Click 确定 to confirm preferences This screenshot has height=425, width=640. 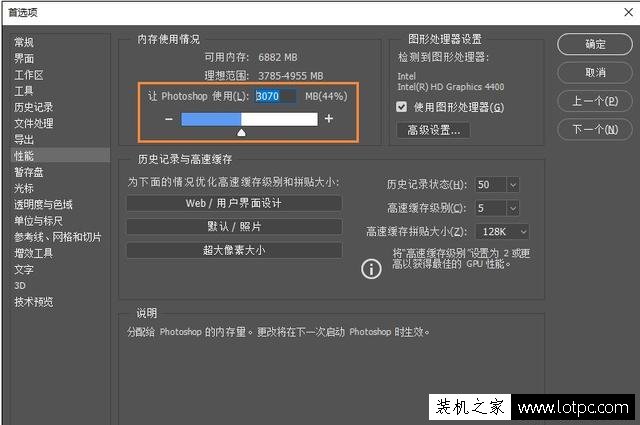[x=595, y=44]
